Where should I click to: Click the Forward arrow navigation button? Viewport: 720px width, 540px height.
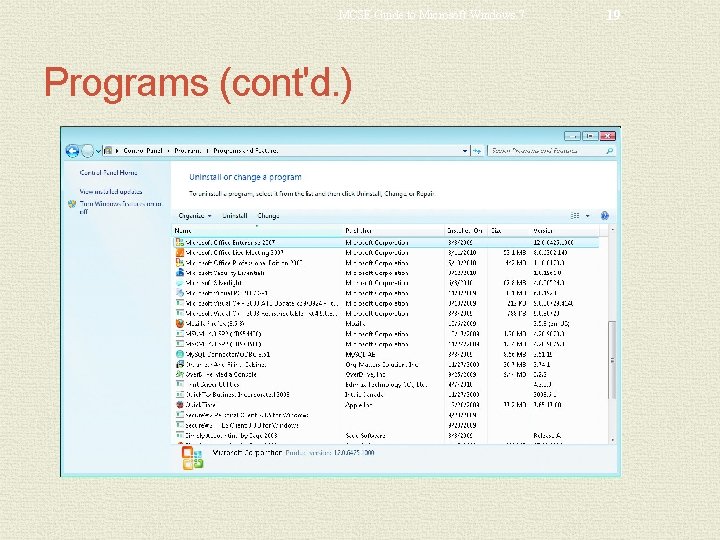87,151
